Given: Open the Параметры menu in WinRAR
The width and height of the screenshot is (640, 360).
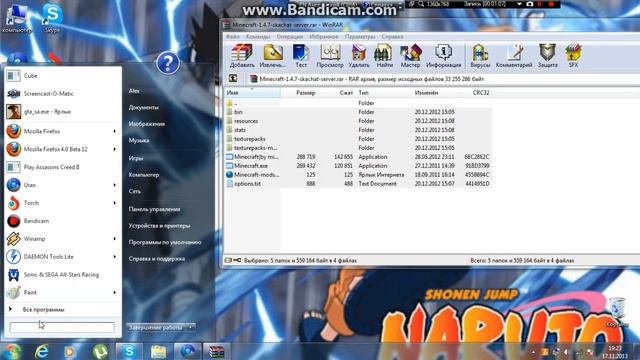Looking at the screenshot, I should pyautogui.click(x=360, y=37).
